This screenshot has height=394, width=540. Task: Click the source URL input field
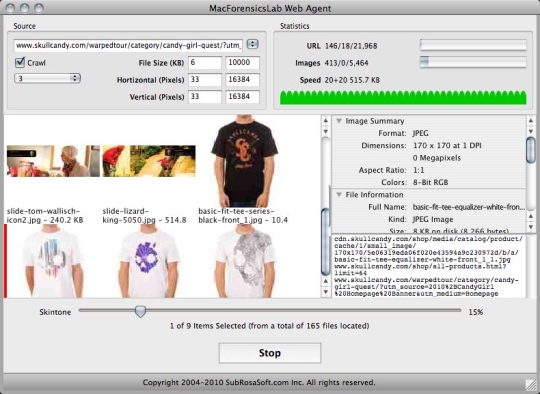point(128,45)
